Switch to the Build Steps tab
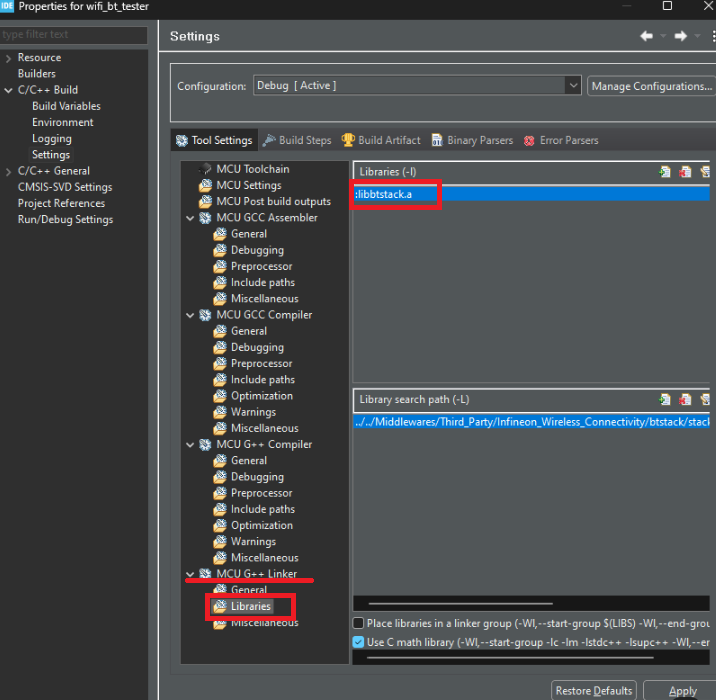 [x=297, y=140]
